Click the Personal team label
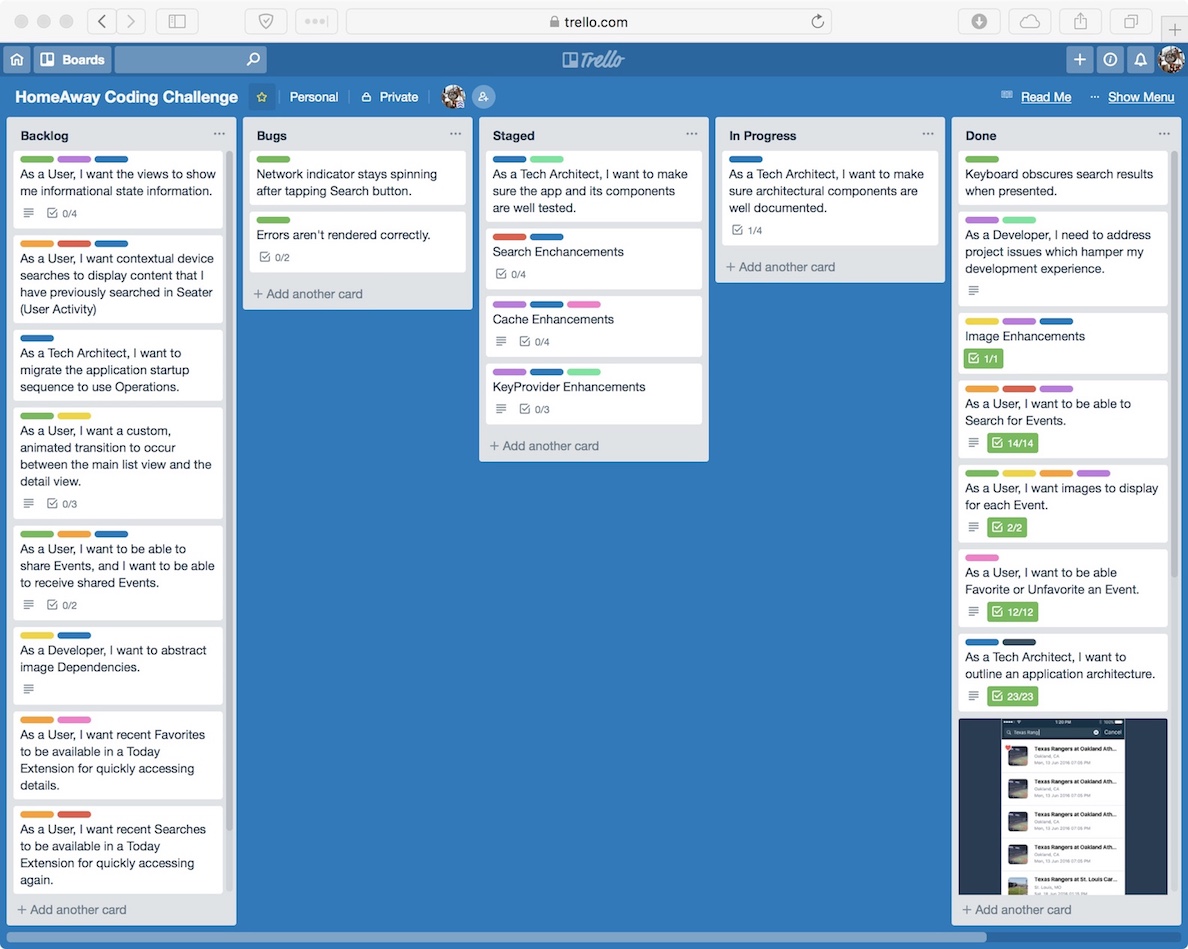This screenshot has height=949, width=1188. pyautogui.click(x=314, y=97)
